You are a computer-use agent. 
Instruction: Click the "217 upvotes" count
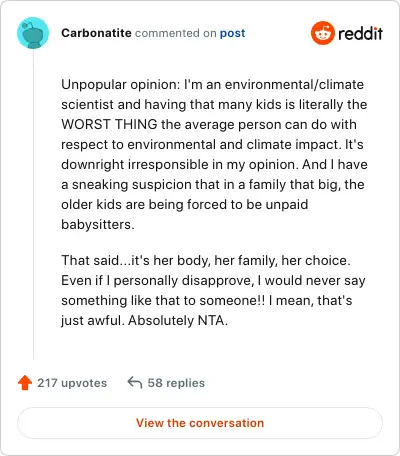(72, 383)
